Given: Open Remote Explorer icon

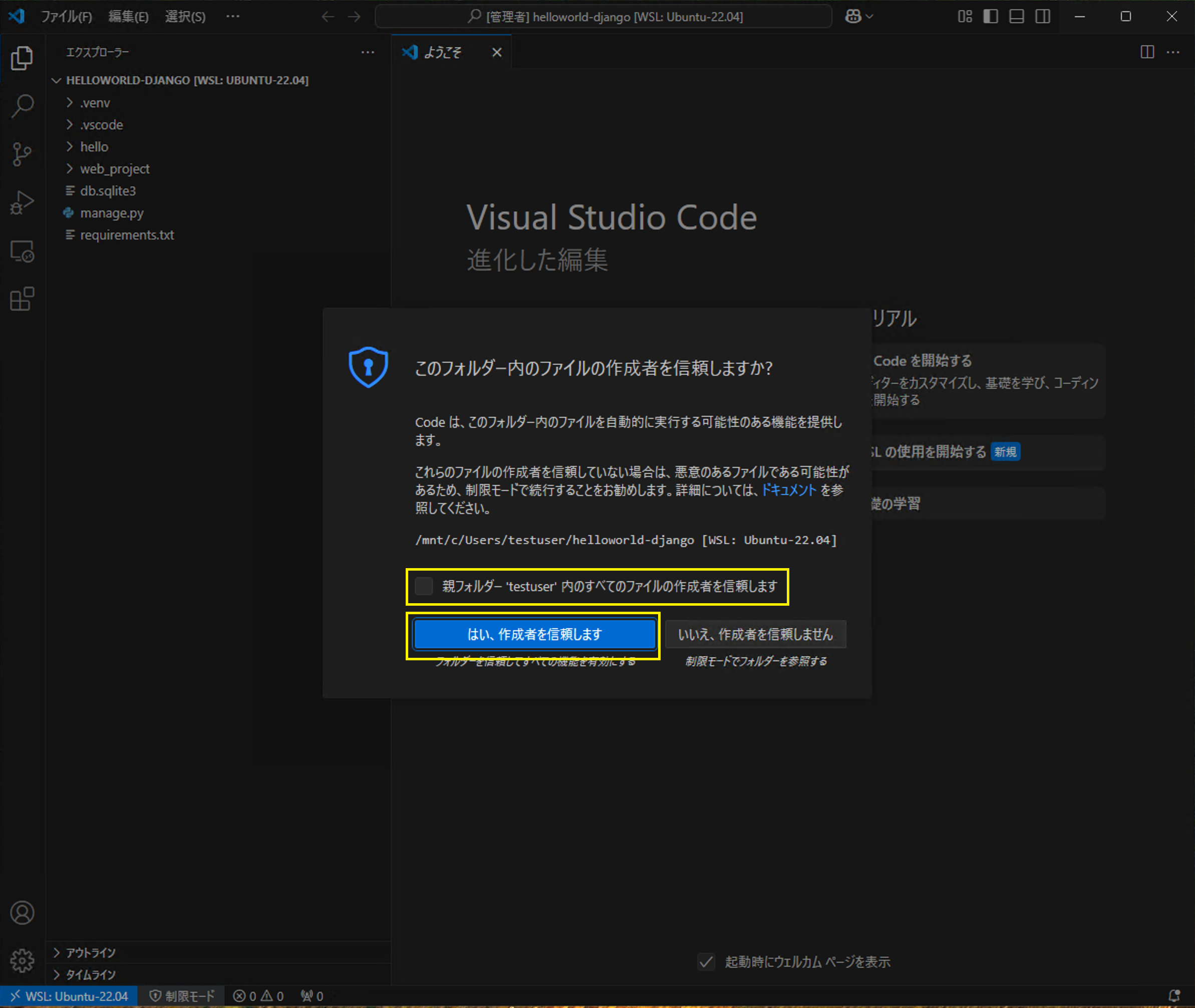Looking at the screenshot, I should [x=22, y=251].
